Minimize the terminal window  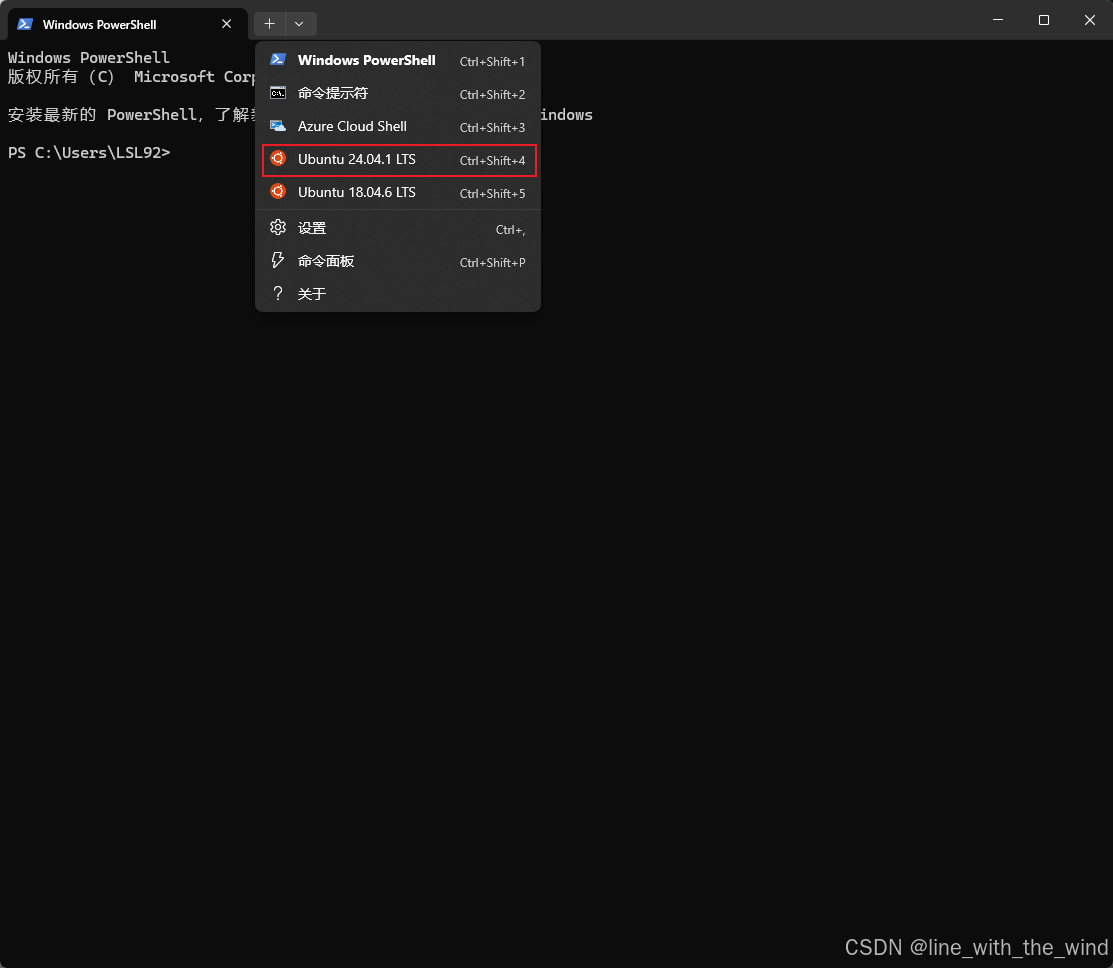point(998,20)
